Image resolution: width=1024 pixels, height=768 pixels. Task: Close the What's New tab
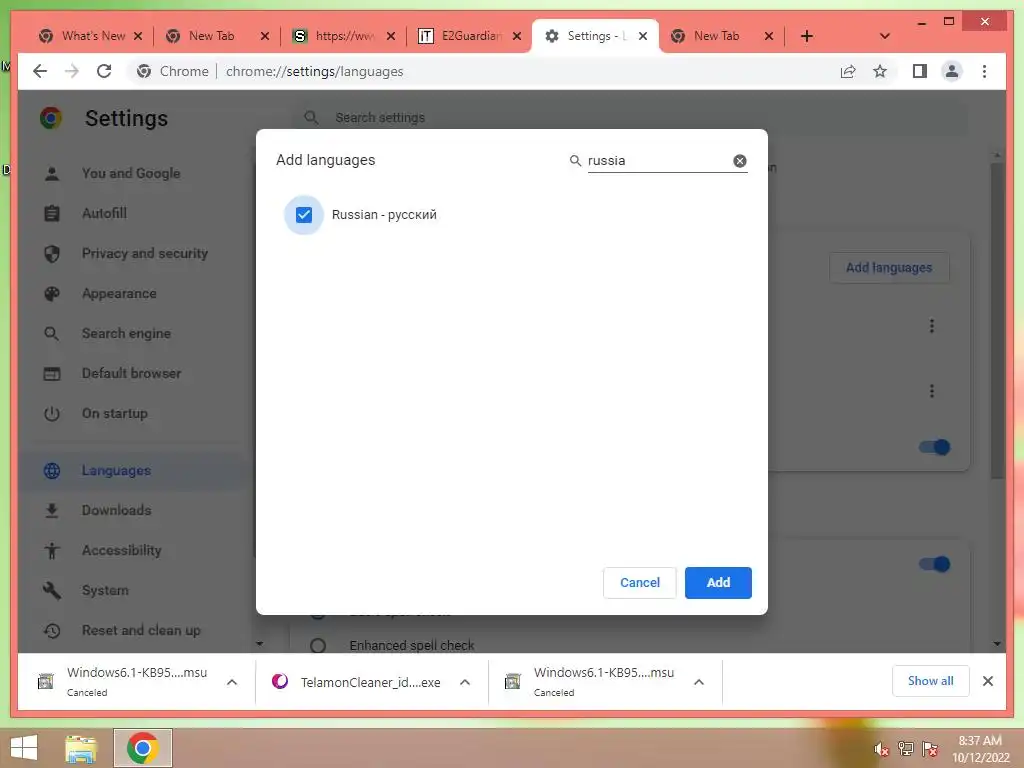click(138, 36)
